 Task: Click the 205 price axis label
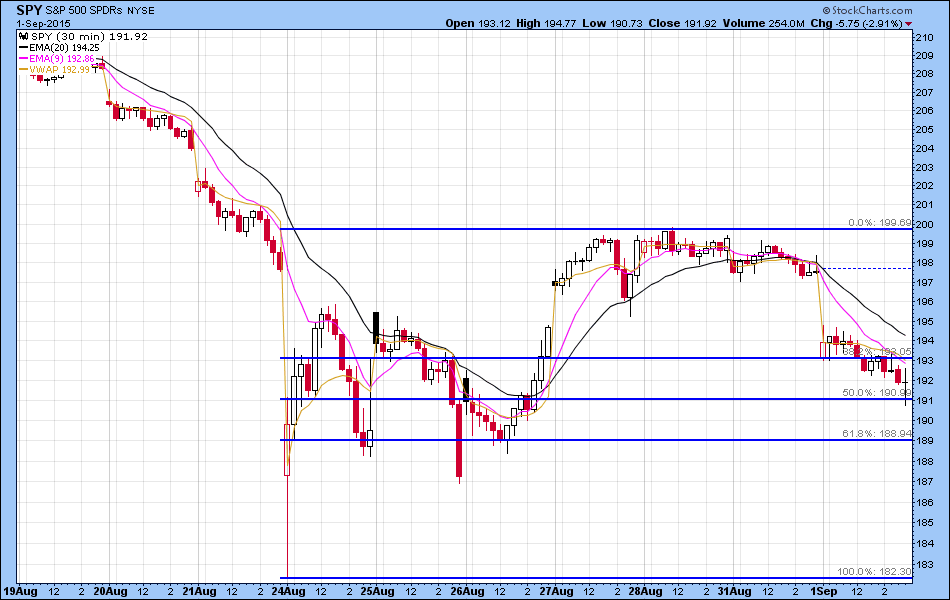tap(925, 130)
